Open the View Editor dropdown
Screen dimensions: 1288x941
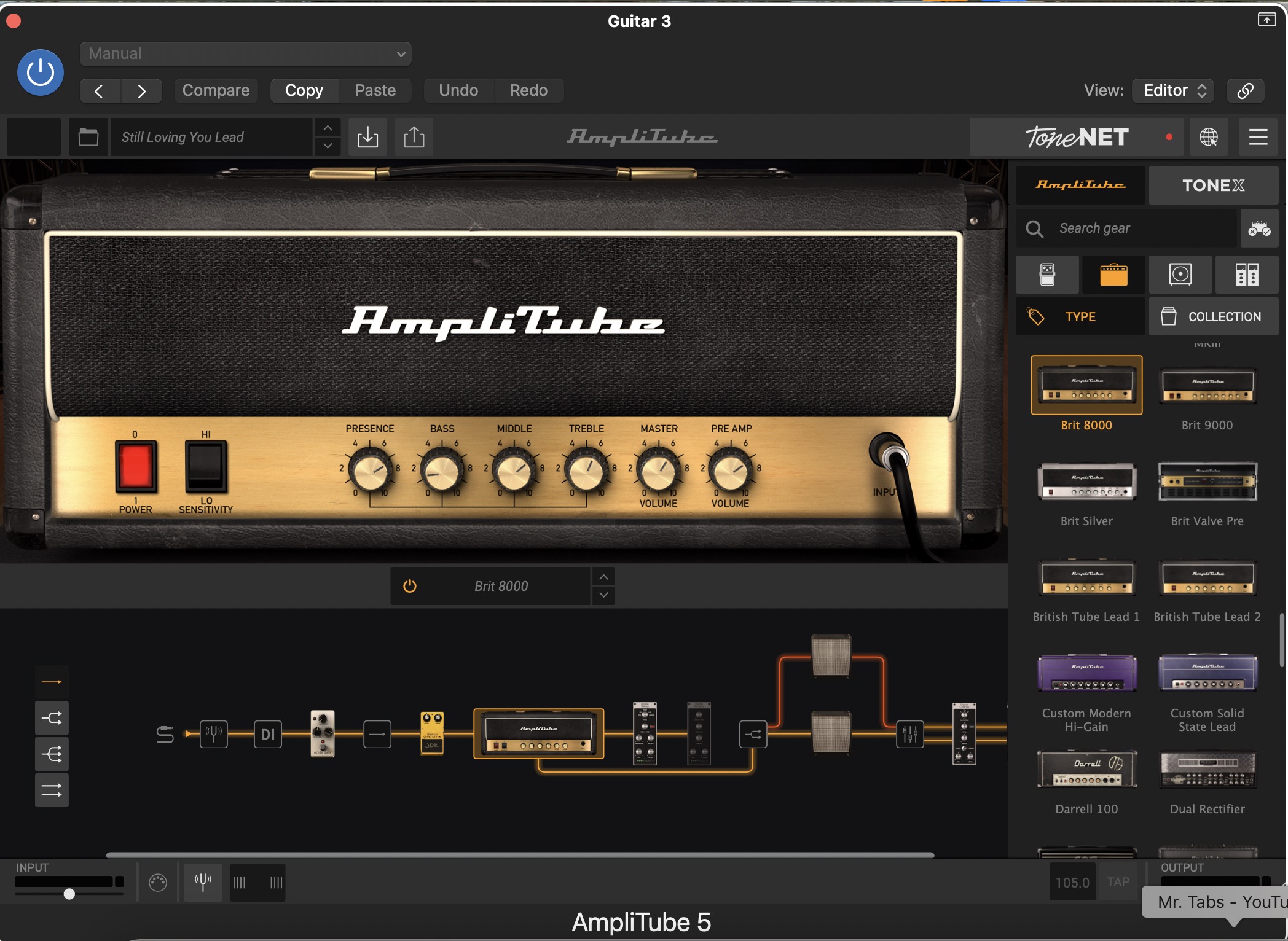(x=1174, y=90)
